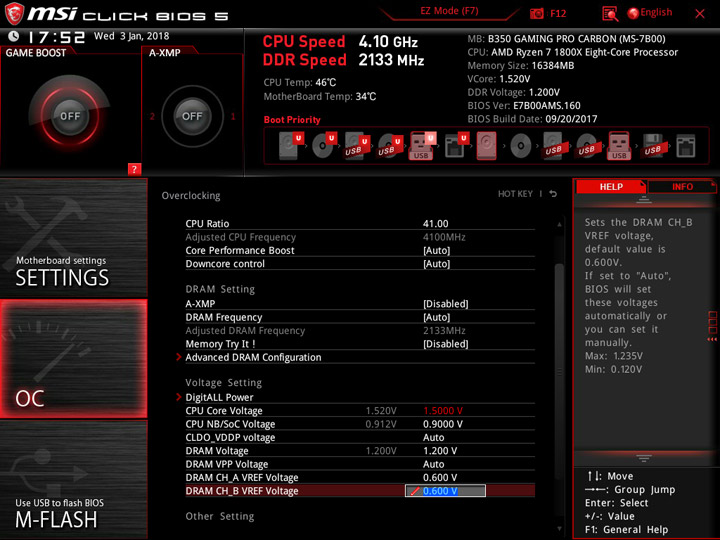This screenshot has width=720, height=540.
Task: Select the UEFI USB CD/DVD boot icon
Action: [x=390, y=146]
